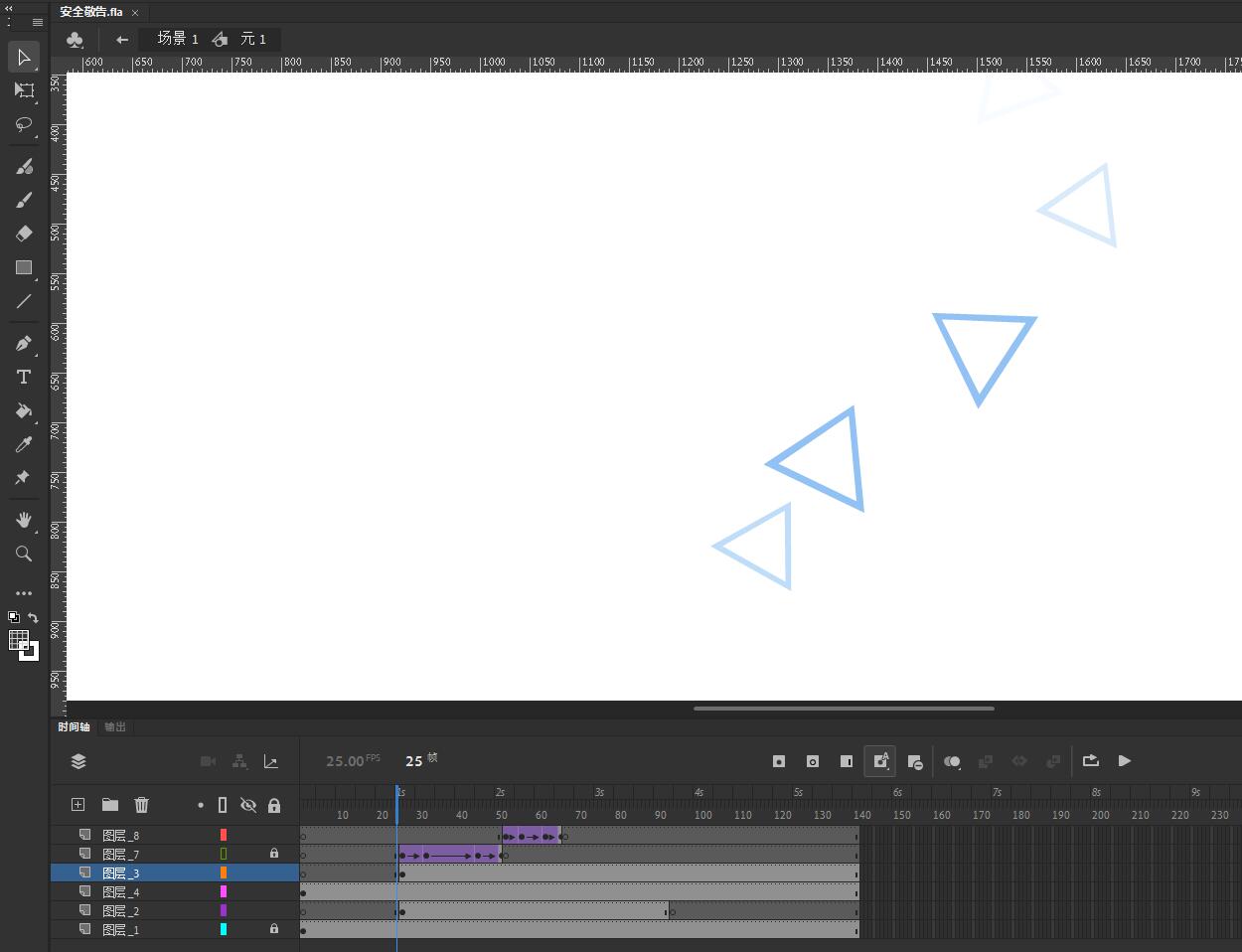Insert a keyframe from timeline toolbar

(779, 761)
